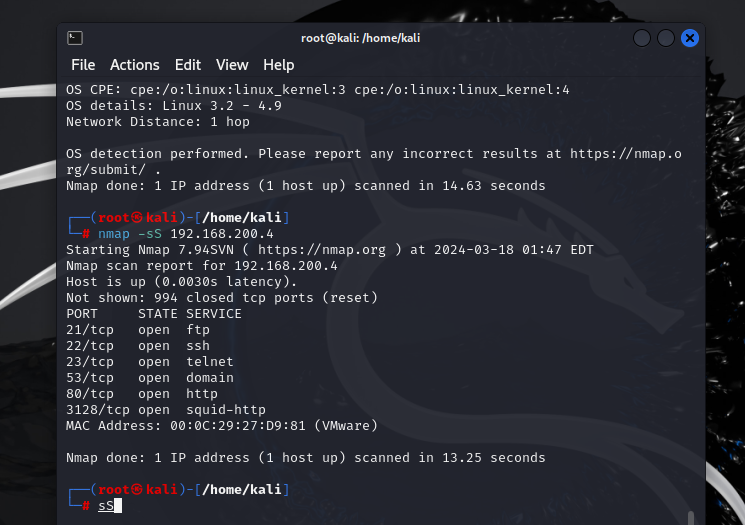
Task: Click the 22/tcp ssh port line
Action: [x=138, y=345]
